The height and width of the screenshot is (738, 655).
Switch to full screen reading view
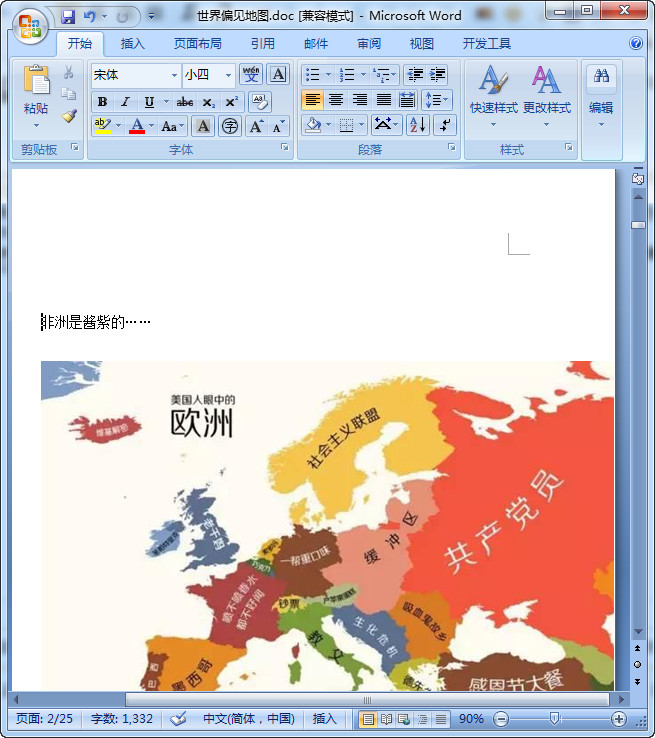coord(386,719)
